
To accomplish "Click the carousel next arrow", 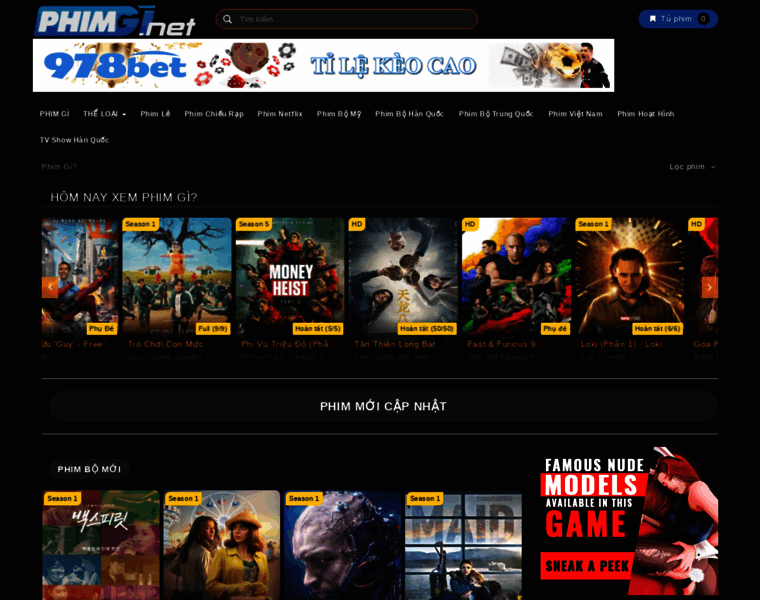I will pos(710,287).
